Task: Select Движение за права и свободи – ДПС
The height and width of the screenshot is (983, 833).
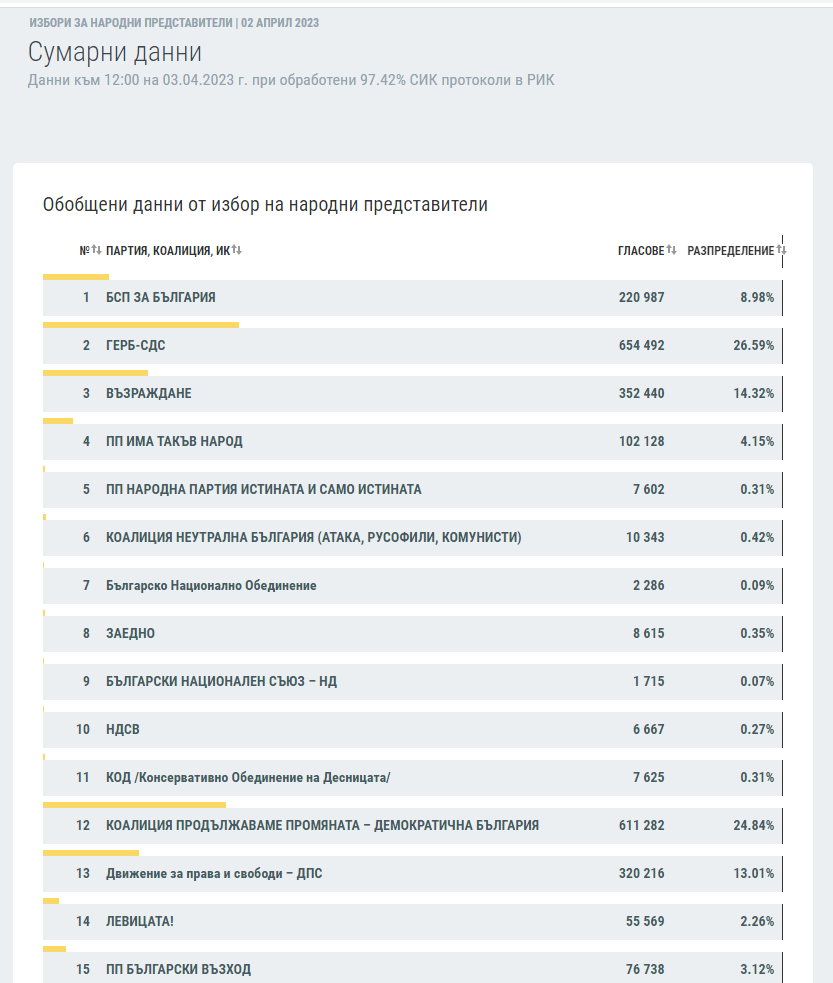Action: point(214,873)
